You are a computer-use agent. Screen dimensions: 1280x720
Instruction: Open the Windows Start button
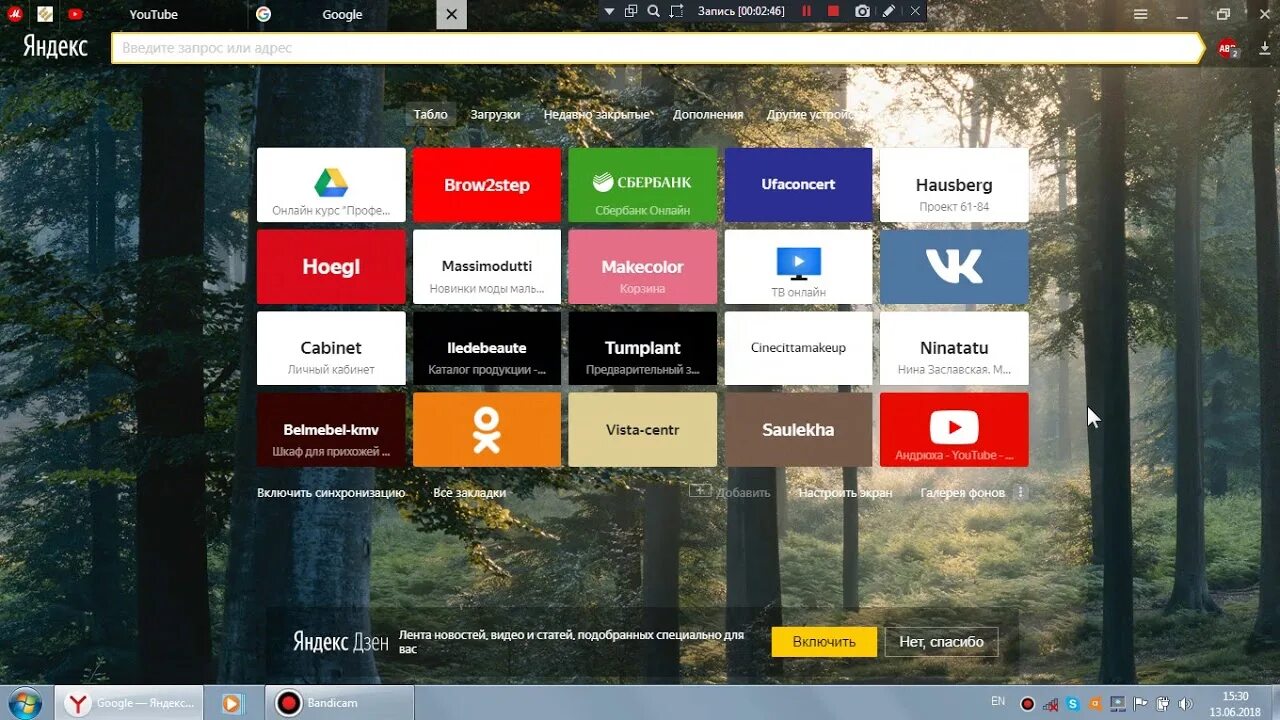pos(23,702)
